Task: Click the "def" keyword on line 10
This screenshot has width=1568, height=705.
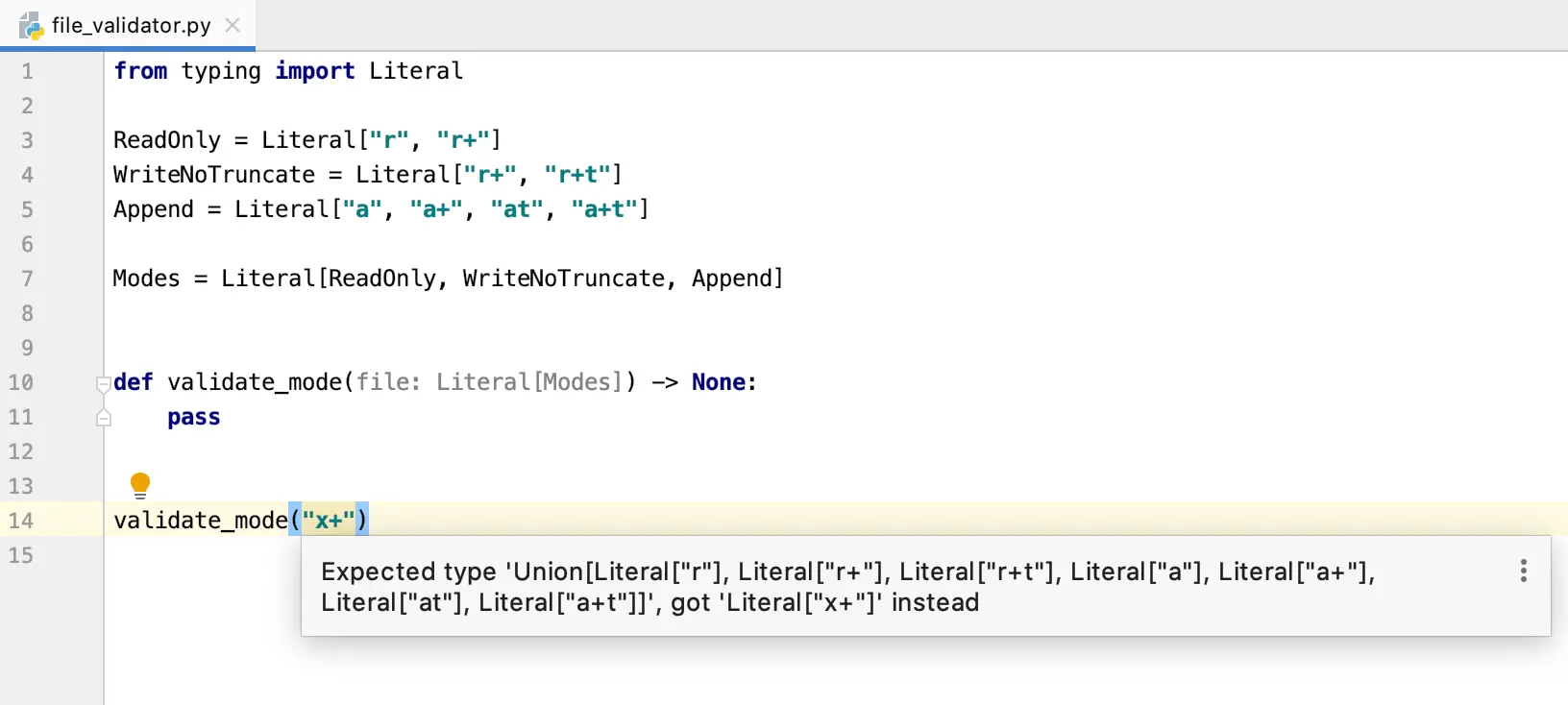Action: click(134, 382)
